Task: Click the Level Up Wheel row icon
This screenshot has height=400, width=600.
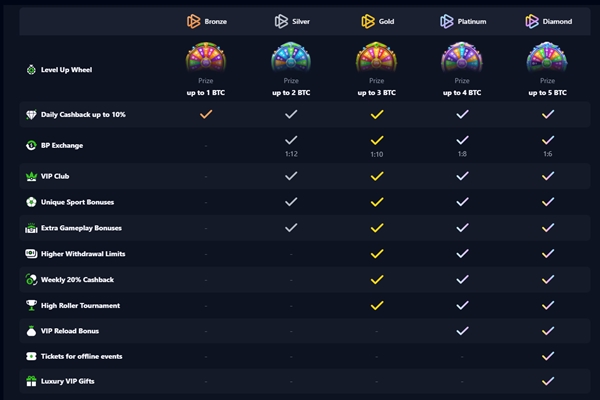Action: (31, 70)
